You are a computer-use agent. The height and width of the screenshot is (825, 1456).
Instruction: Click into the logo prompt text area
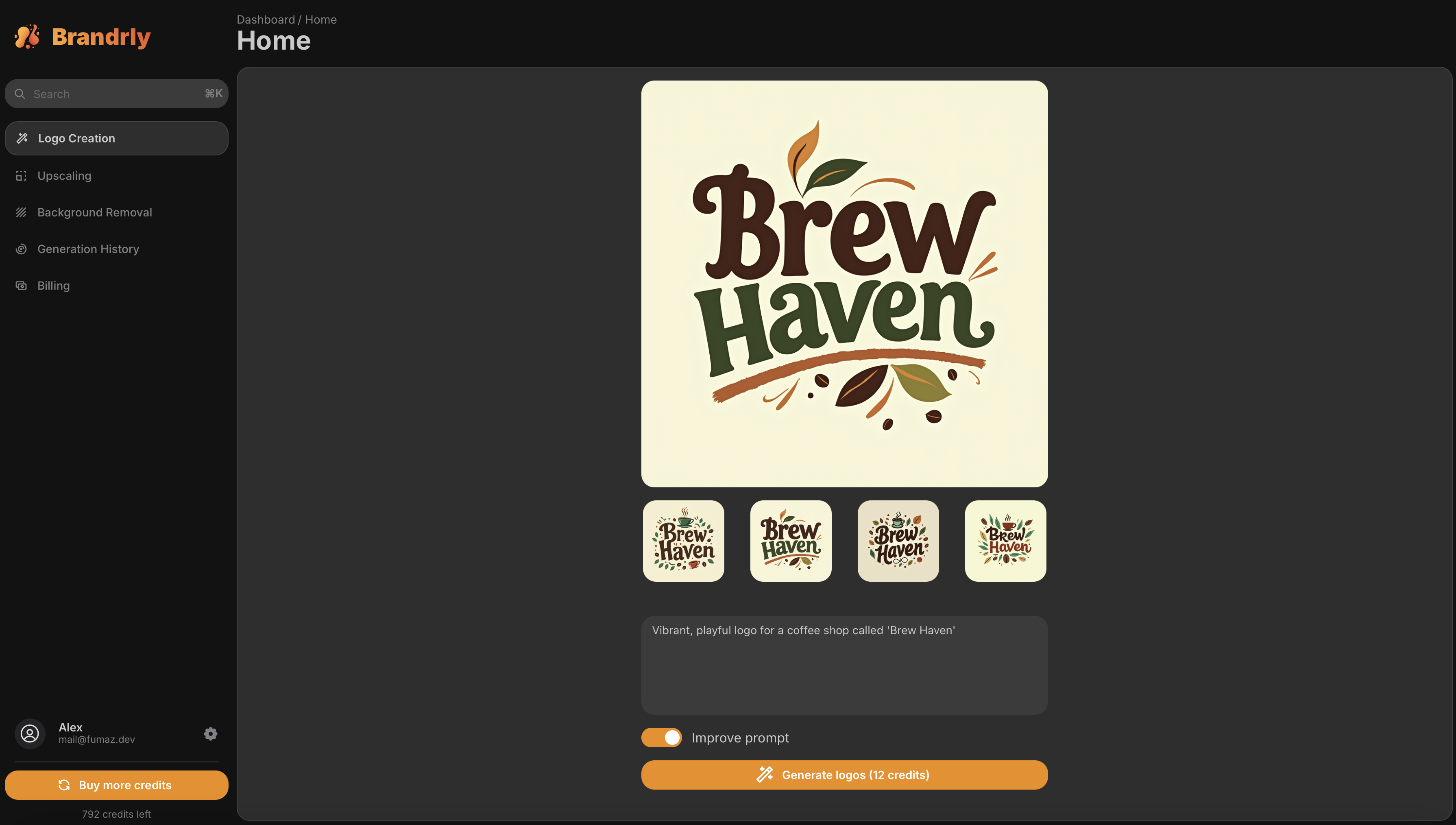pyautogui.click(x=844, y=666)
